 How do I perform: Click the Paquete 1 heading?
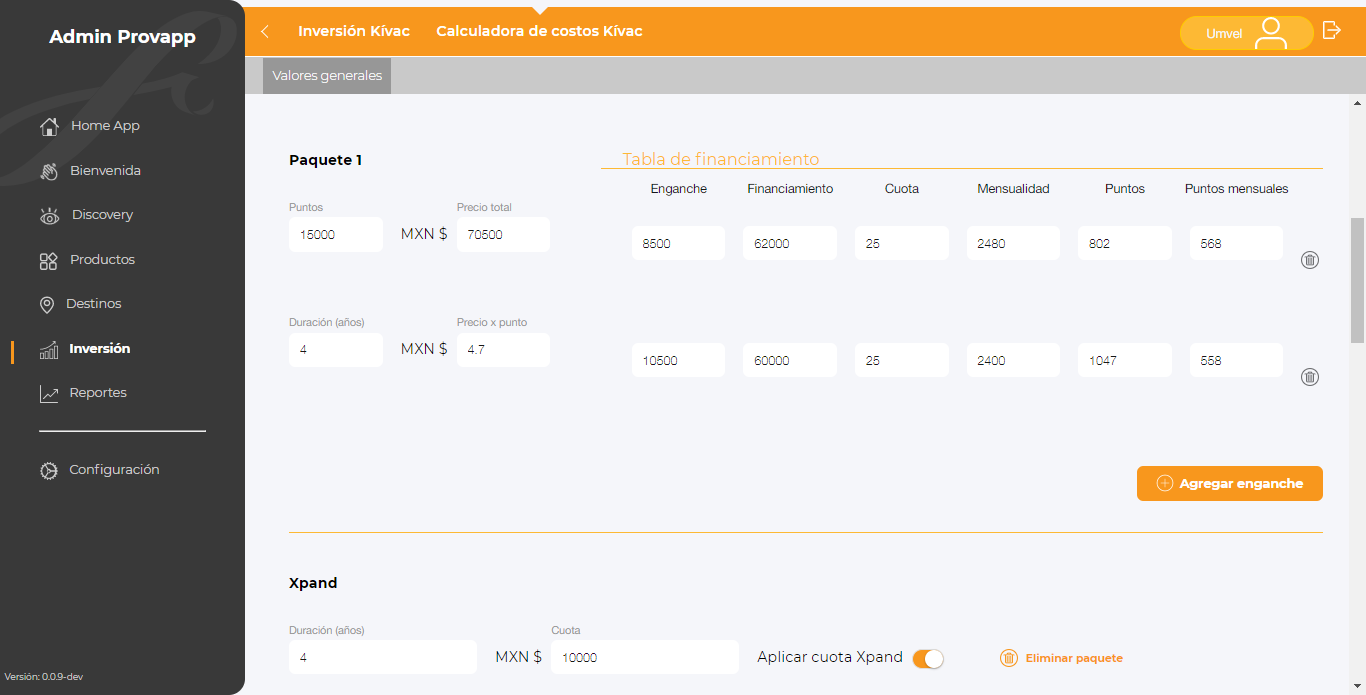(x=325, y=160)
